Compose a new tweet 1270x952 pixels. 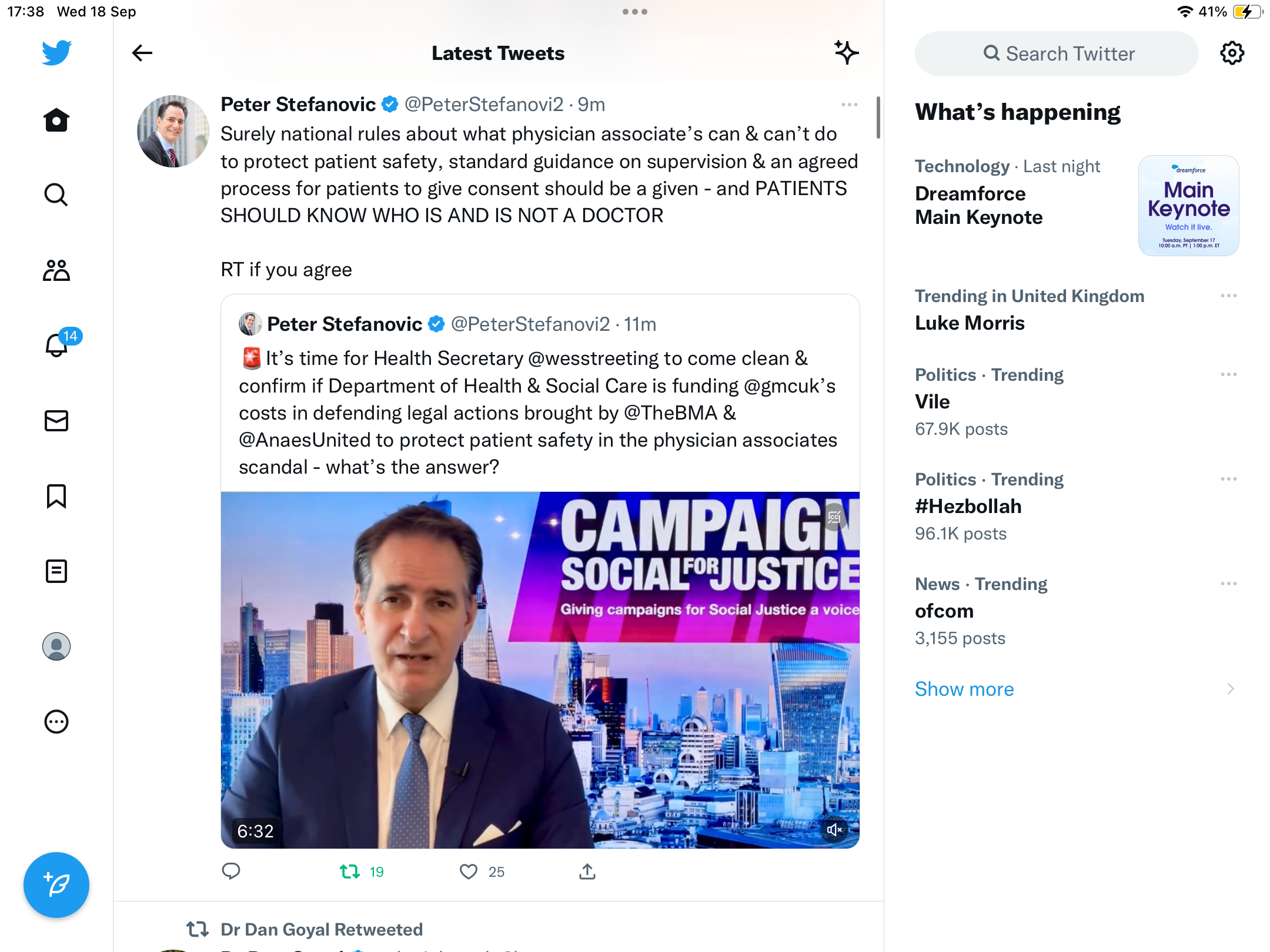pyautogui.click(x=56, y=884)
